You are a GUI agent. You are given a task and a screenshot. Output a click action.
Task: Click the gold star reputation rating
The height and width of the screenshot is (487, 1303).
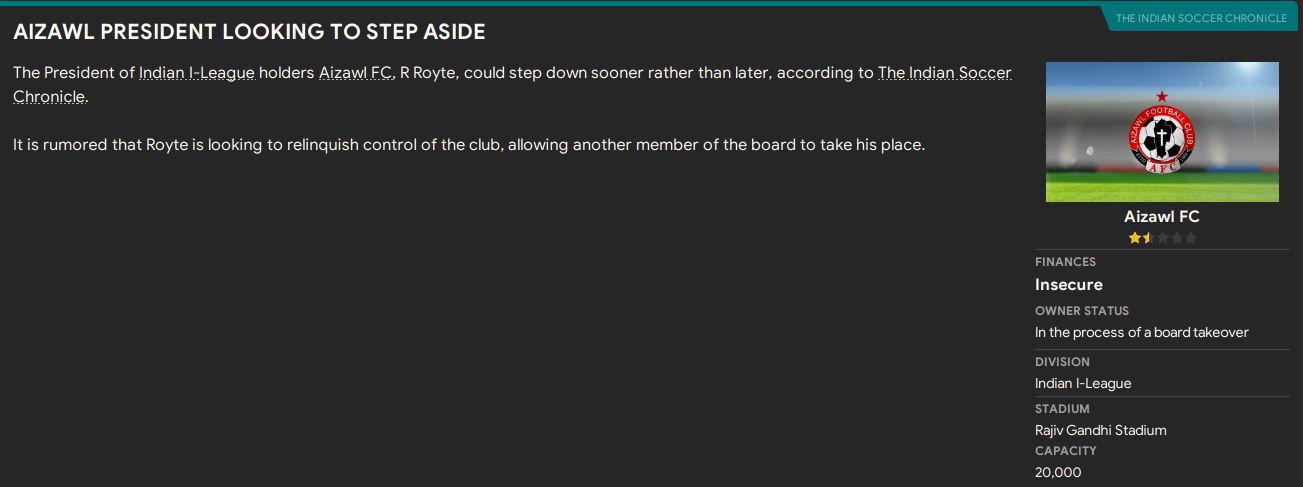tap(1141, 238)
